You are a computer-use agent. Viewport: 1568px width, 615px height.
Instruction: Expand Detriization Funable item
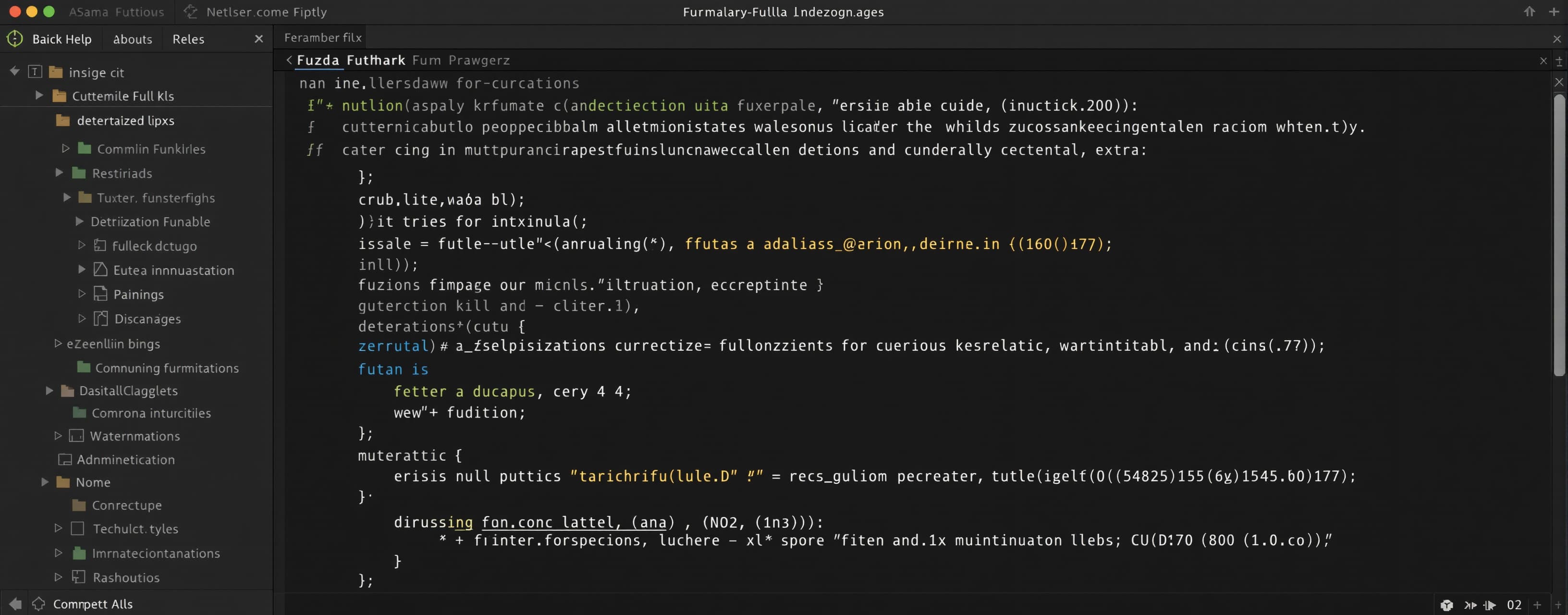79,221
